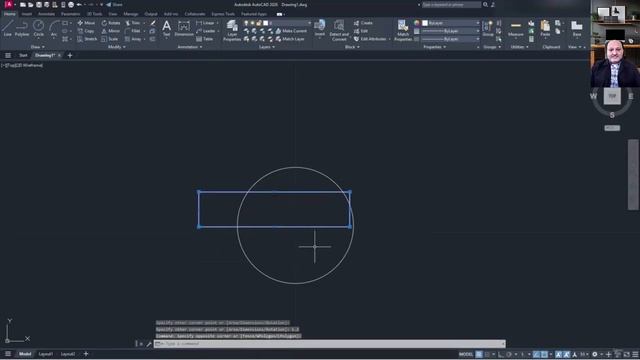The width and height of the screenshot is (640, 360).
Task: Toggle the grid display in status bar
Action: click(479, 354)
